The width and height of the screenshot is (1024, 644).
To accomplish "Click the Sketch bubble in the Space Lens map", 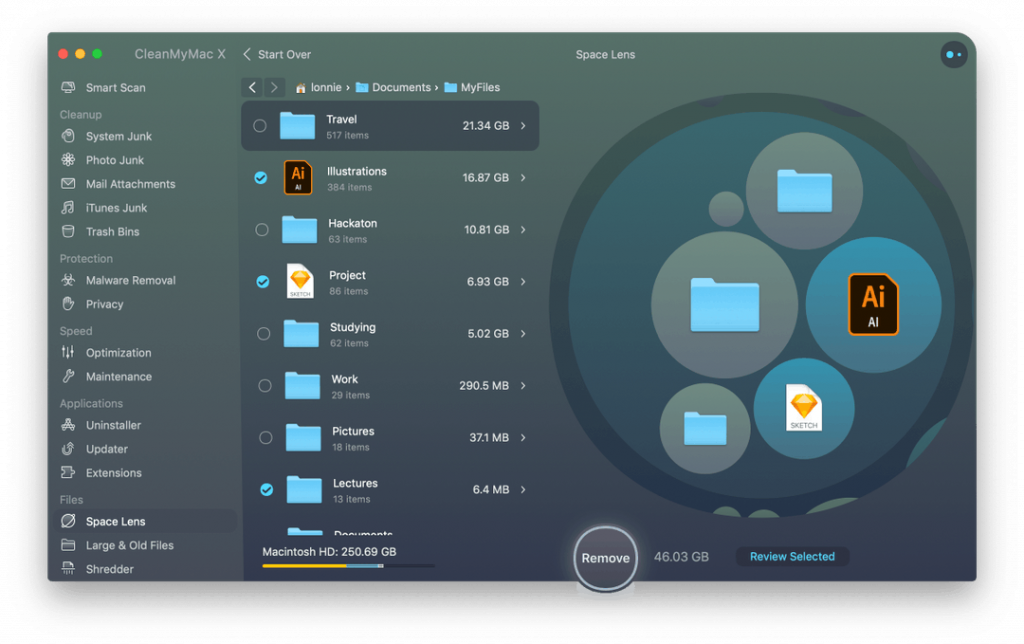I will pyautogui.click(x=804, y=408).
